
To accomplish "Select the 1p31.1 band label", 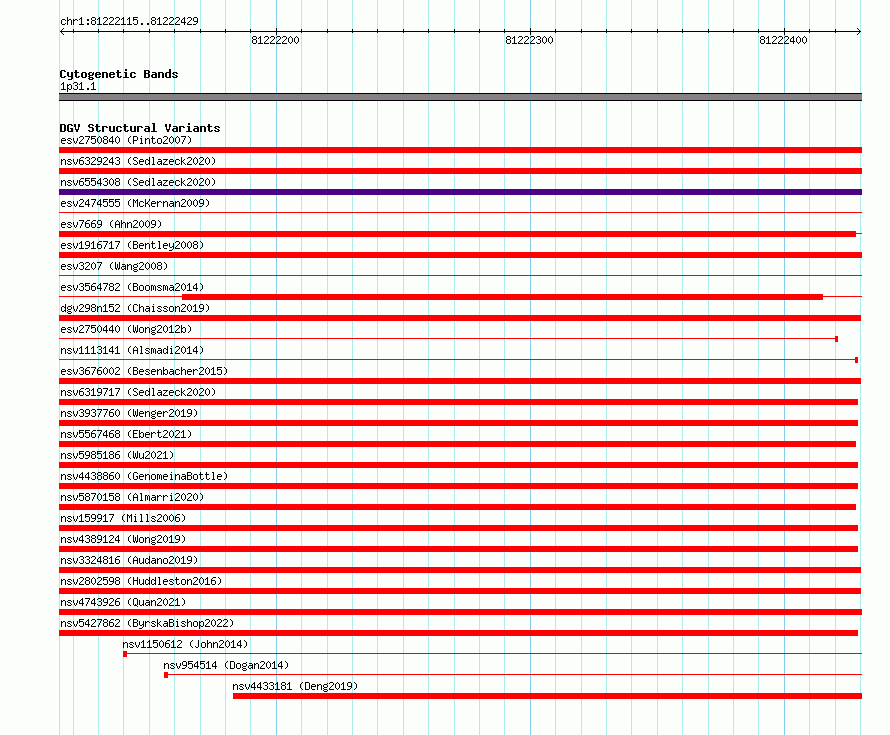I will (78, 86).
